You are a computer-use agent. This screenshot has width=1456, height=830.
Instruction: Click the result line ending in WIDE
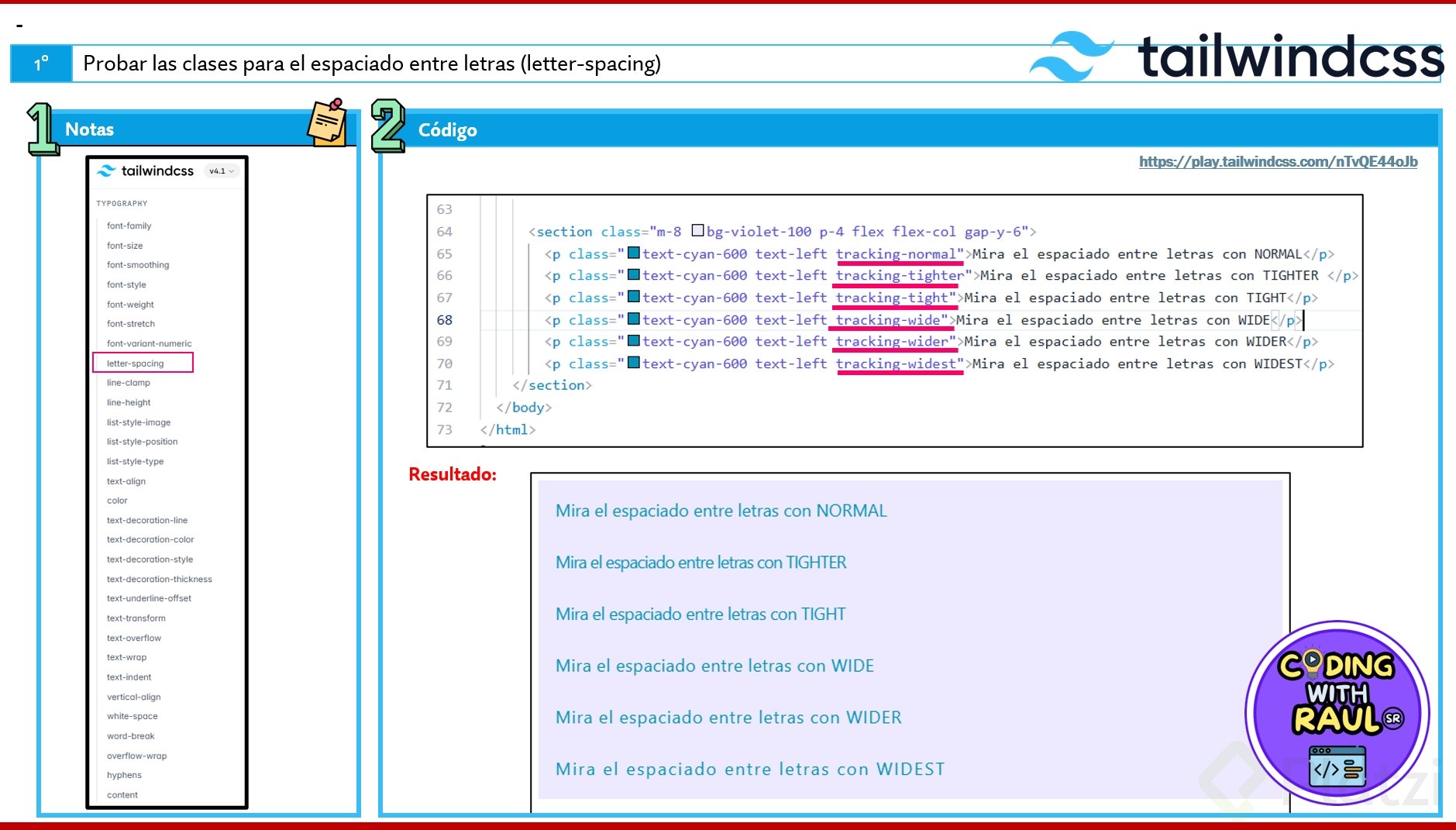(714, 666)
